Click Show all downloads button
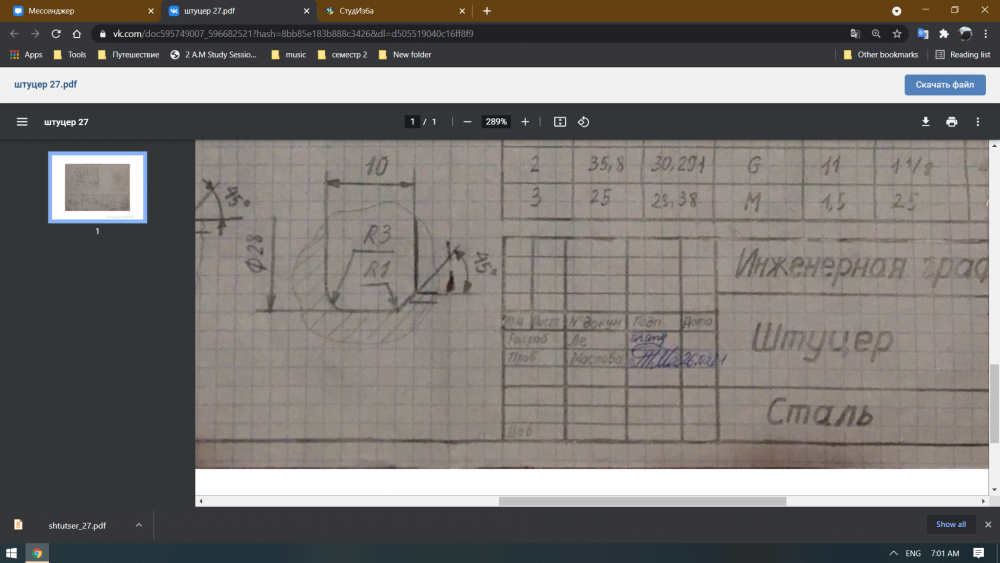 point(950,524)
